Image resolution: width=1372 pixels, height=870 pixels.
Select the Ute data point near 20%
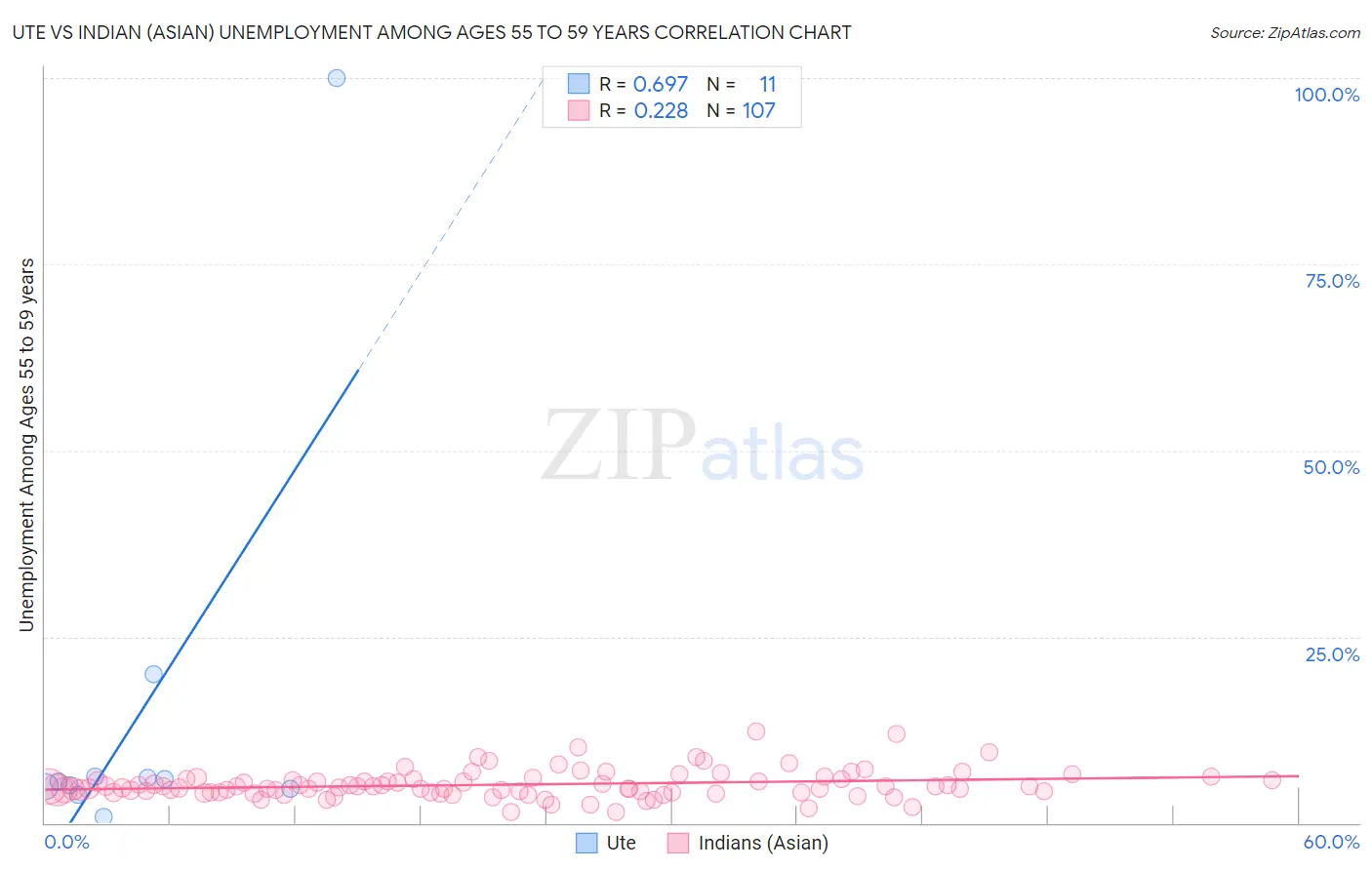tap(153, 674)
